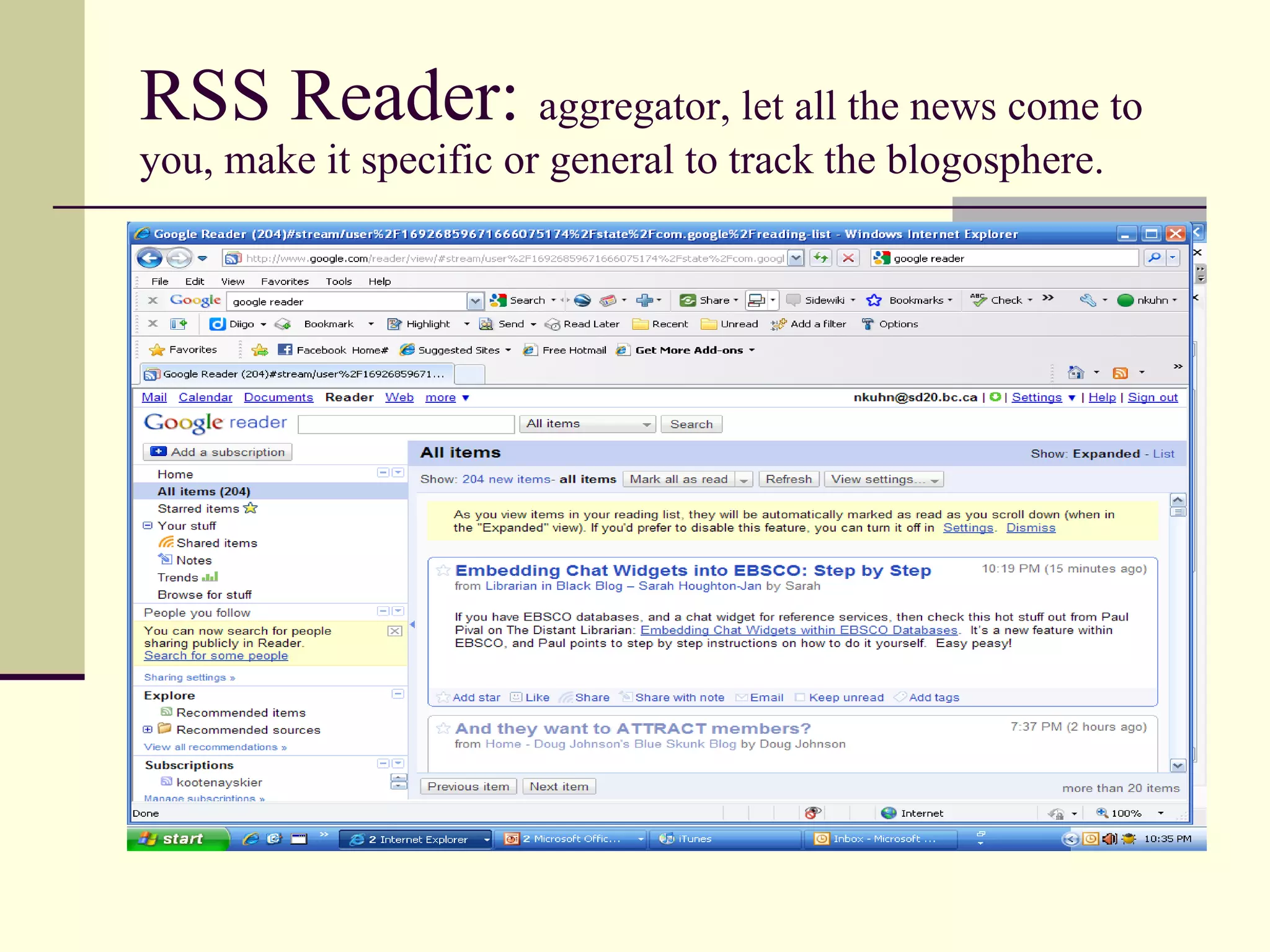Collapse the Your stuff tree section
This screenshot has width=1270, height=952.
pos(148,526)
